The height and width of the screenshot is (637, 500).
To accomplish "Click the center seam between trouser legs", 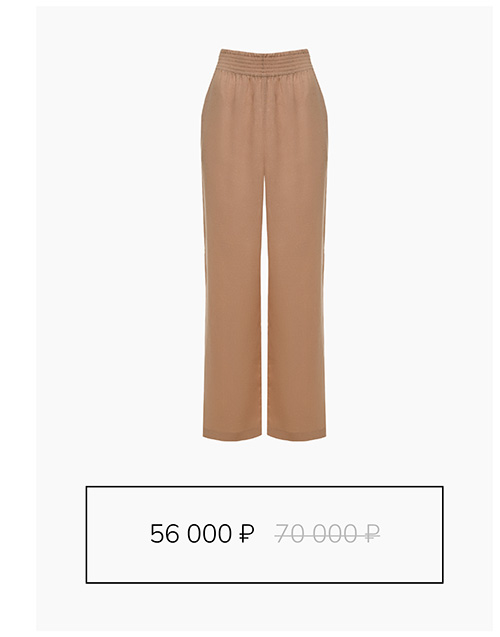I will coord(264,305).
